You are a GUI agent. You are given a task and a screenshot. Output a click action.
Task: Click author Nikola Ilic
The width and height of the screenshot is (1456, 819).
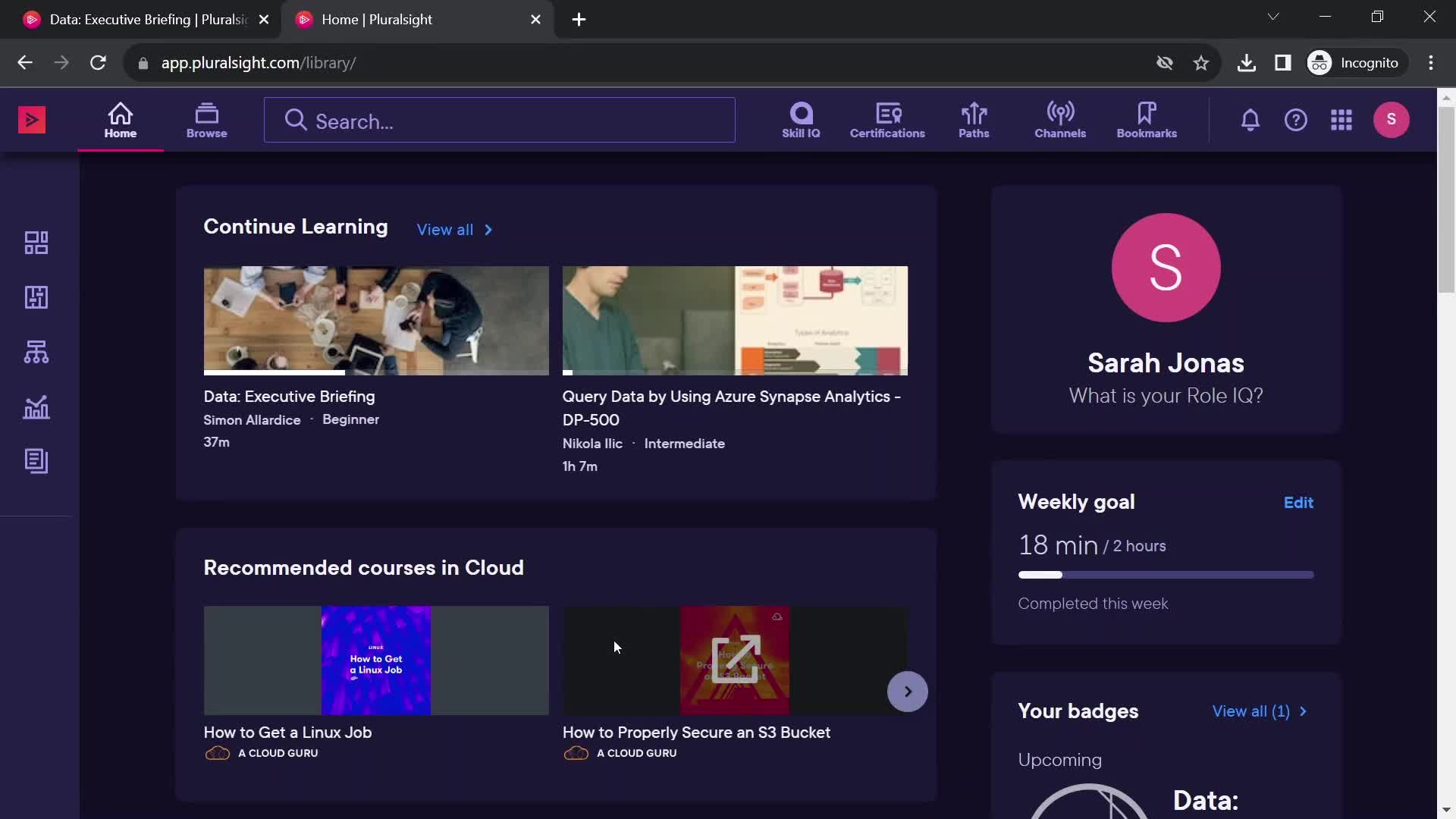tap(592, 444)
